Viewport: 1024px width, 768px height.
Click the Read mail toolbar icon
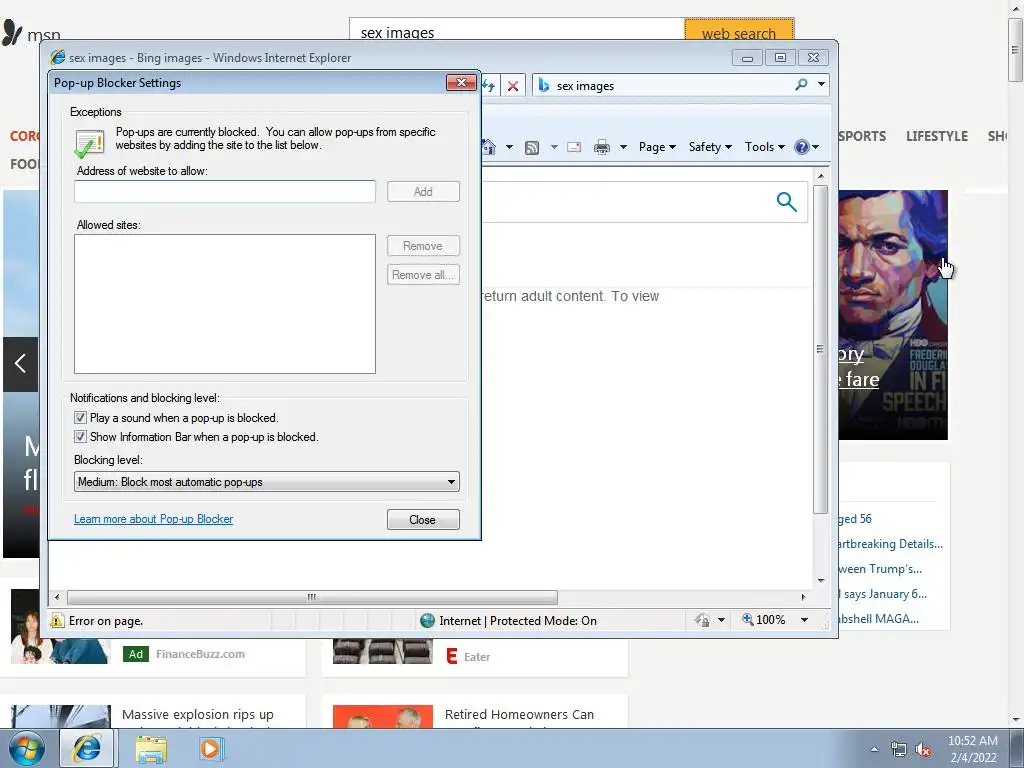coord(574,147)
